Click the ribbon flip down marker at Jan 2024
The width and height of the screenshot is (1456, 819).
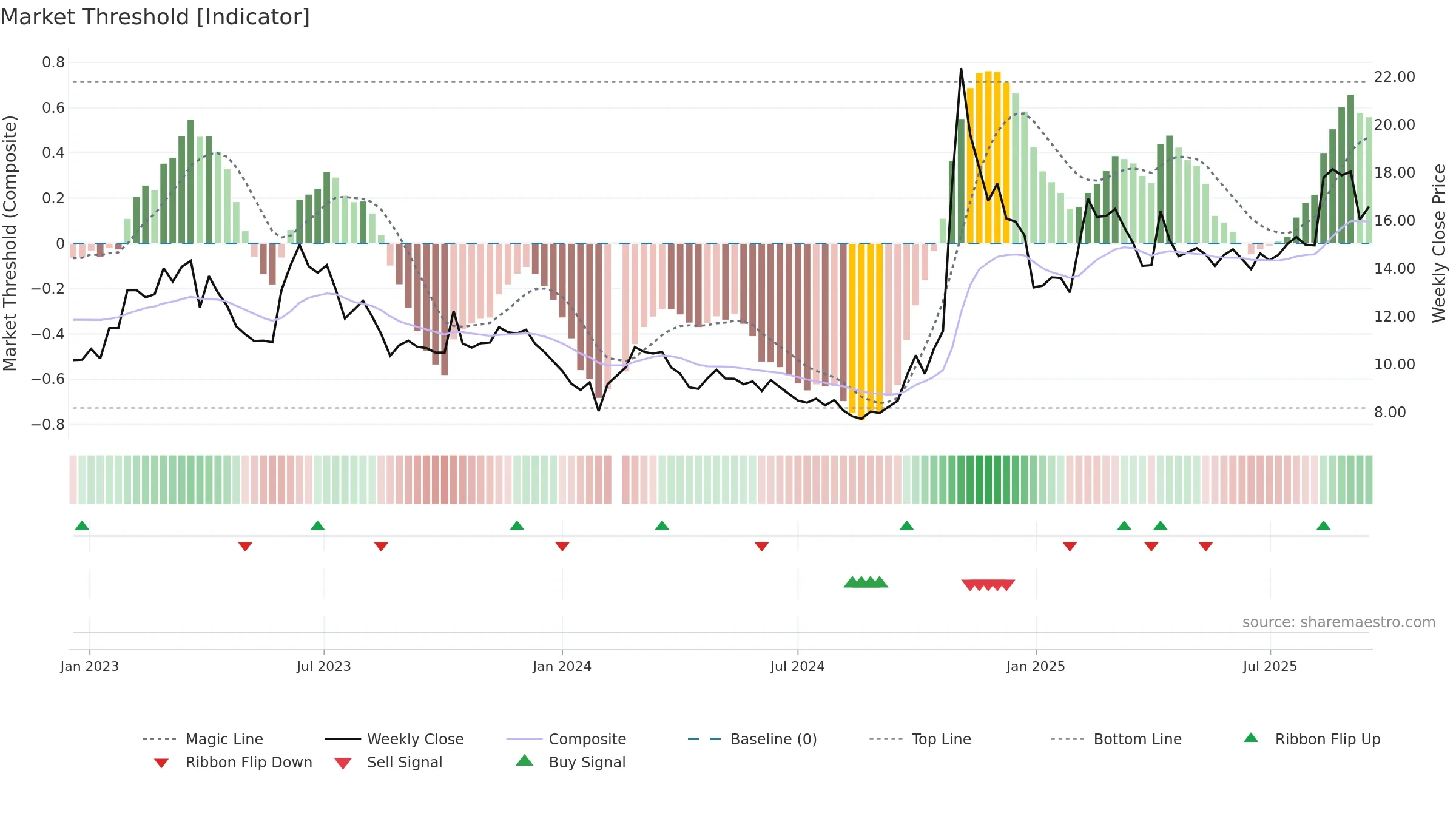click(562, 547)
